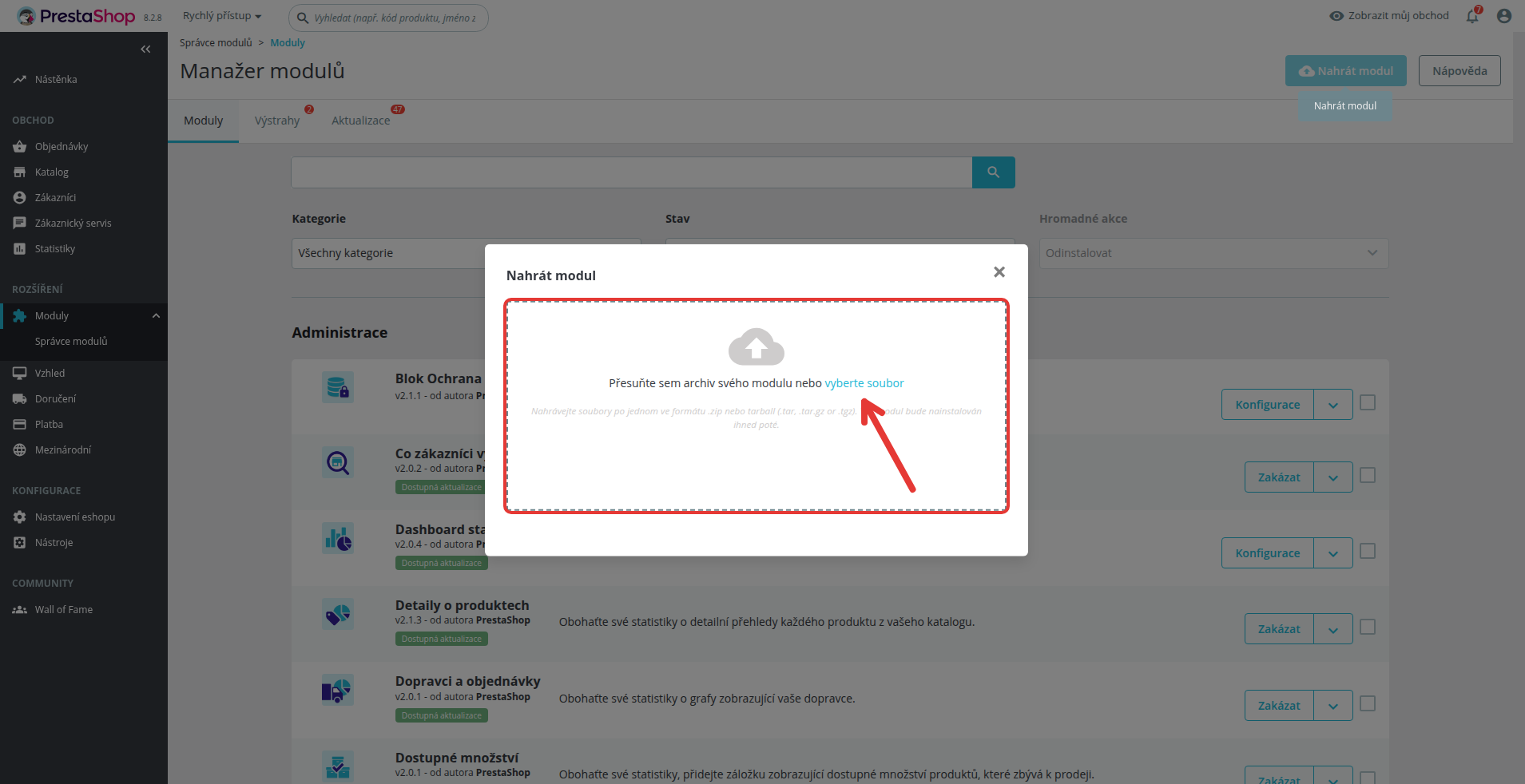Click the cloud upload icon in dropzone
The width and height of the screenshot is (1525, 784).
click(x=757, y=346)
